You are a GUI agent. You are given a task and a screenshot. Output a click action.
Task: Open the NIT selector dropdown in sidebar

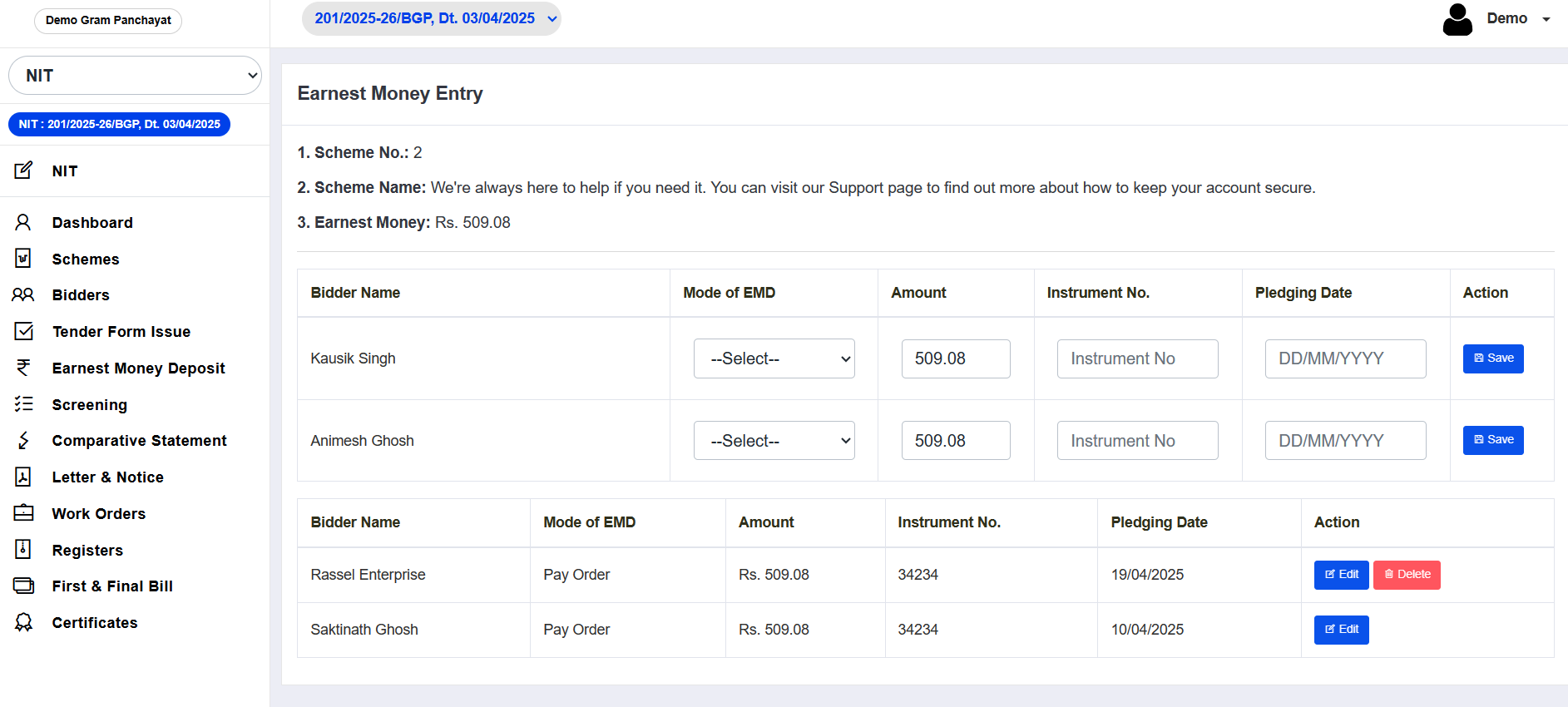tap(135, 76)
